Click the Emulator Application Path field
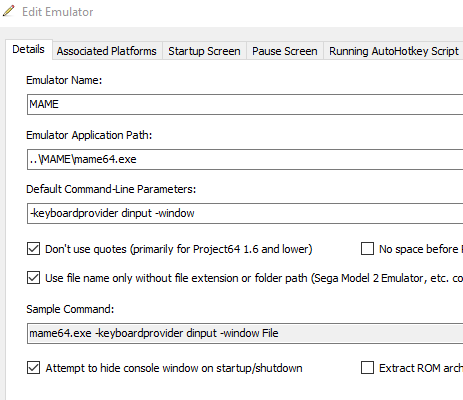The image size is (463, 400). [x=245, y=159]
